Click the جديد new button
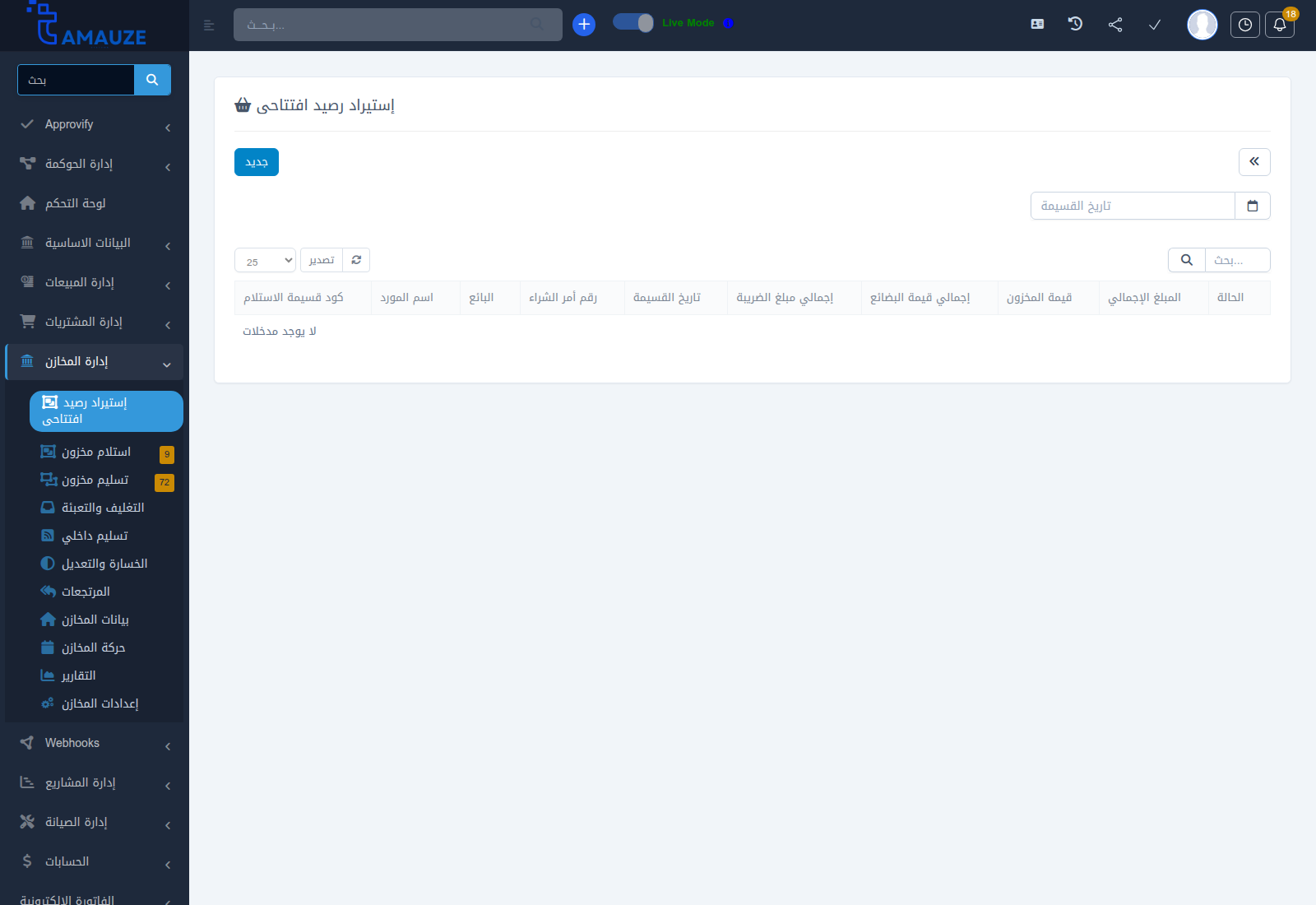1316x905 pixels. pos(257,162)
